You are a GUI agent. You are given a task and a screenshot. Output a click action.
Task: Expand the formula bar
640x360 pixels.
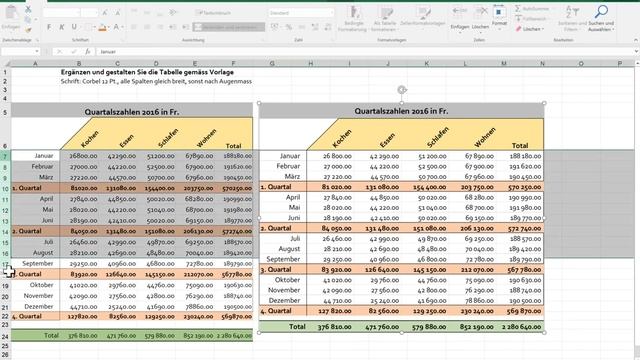pos(636,52)
